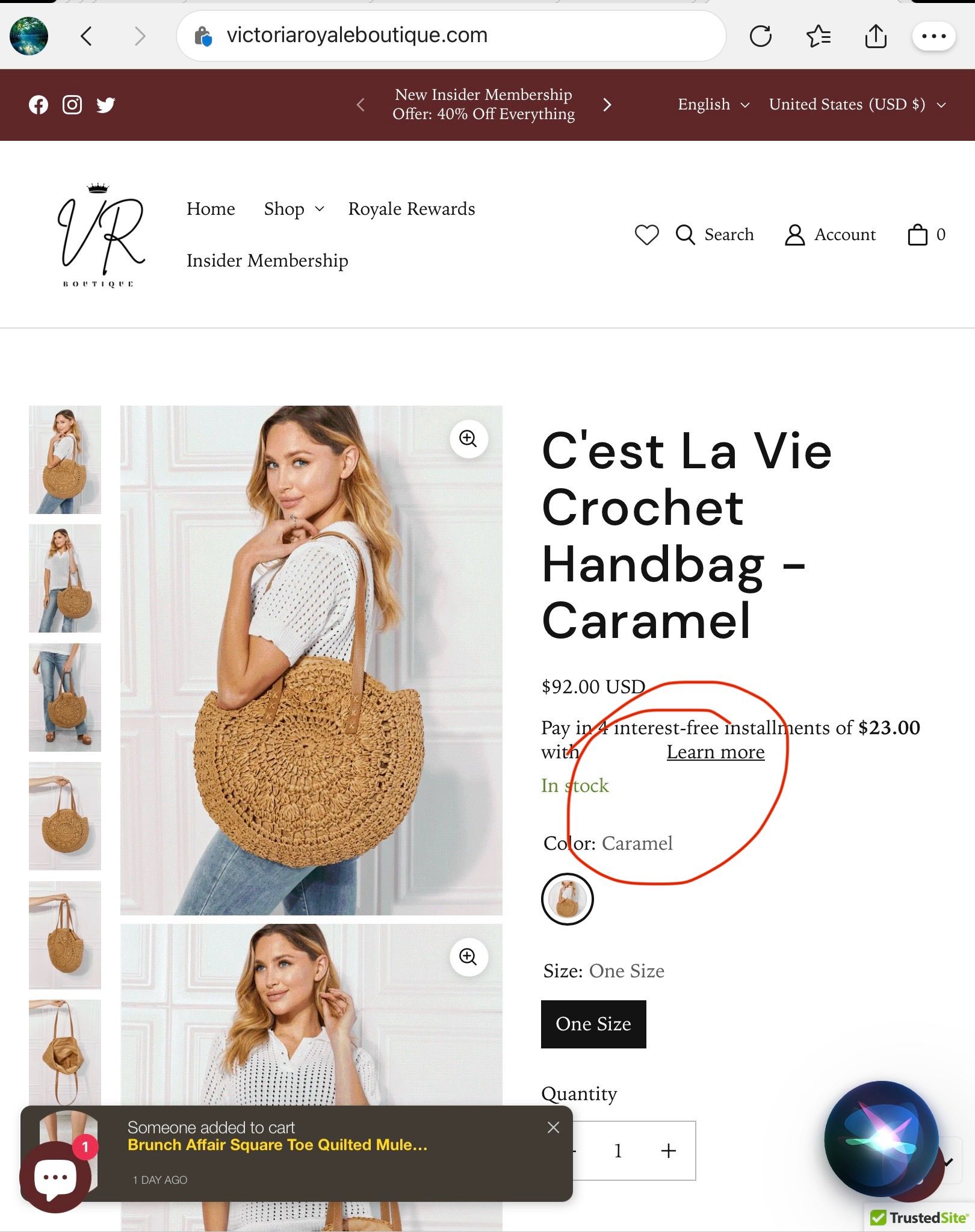This screenshot has height=1232, width=975.
Task: Select the Caramel color swatch
Action: pyautogui.click(x=568, y=899)
